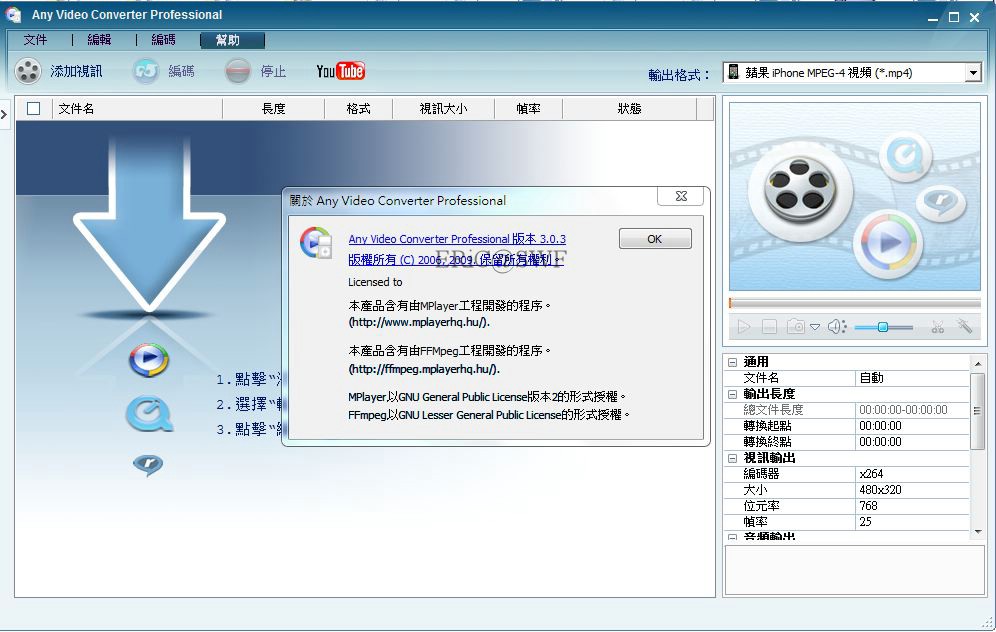This screenshot has width=996, height=632.
Task: Close the About dialog with the X
Action: pyautogui.click(x=681, y=196)
